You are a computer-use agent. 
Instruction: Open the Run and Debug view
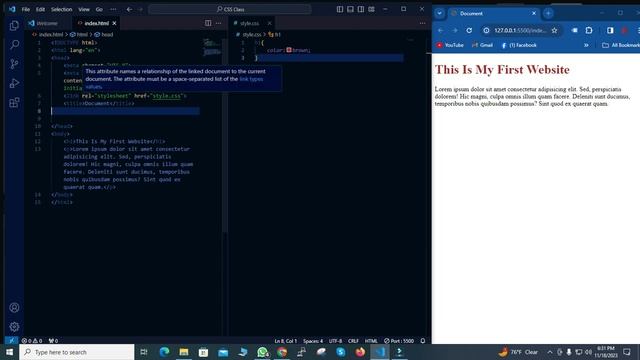[14, 83]
